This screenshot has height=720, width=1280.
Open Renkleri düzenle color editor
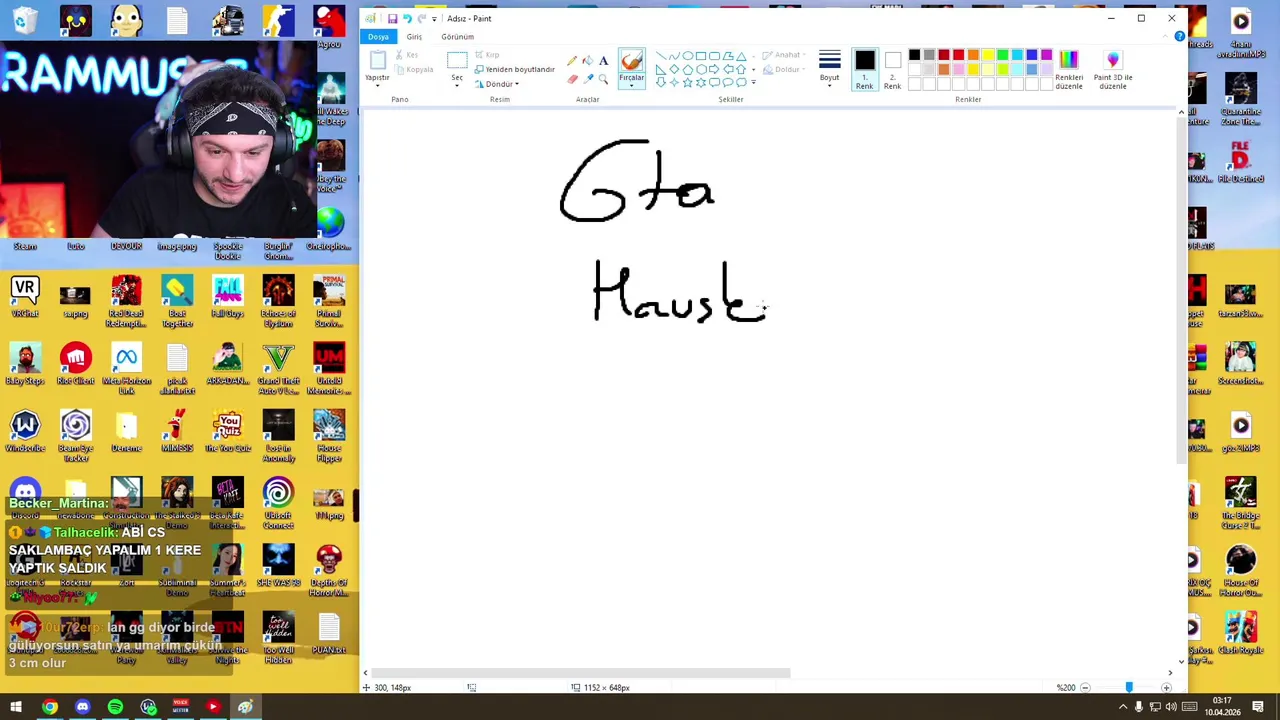coord(1069,69)
